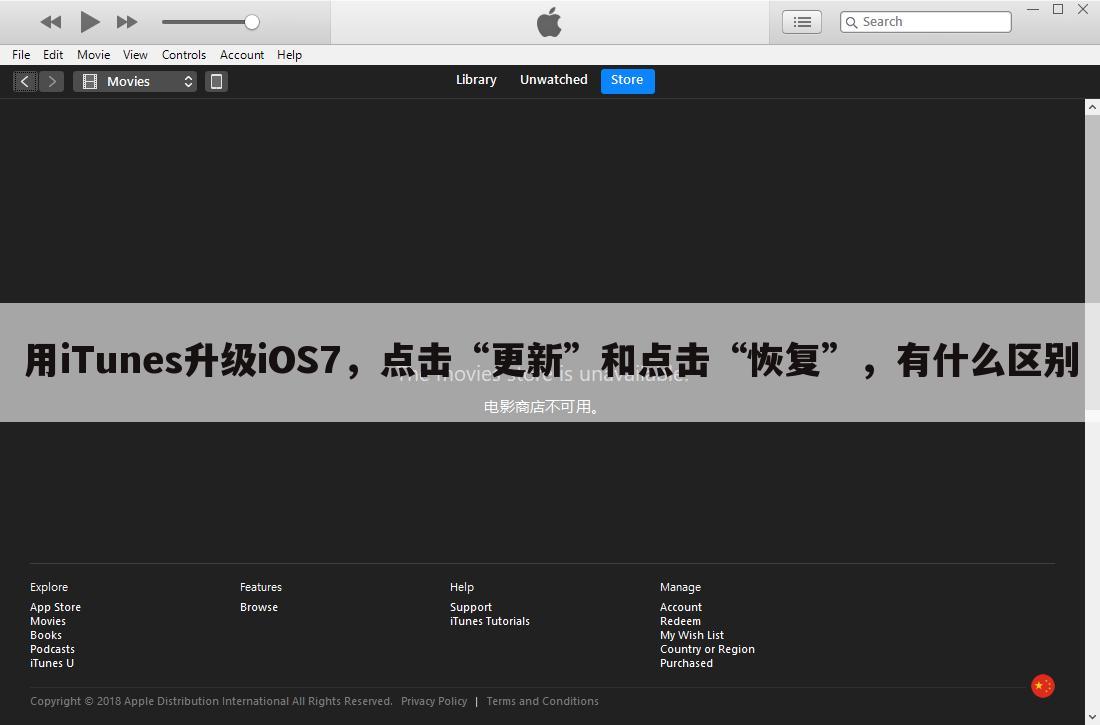Focus the Search input field
This screenshot has width=1100, height=725.
click(x=925, y=22)
